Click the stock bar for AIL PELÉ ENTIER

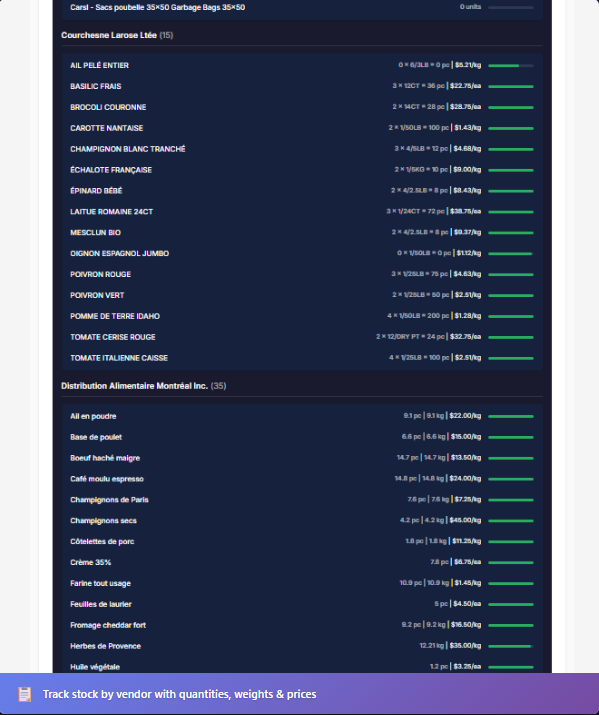click(x=511, y=66)
